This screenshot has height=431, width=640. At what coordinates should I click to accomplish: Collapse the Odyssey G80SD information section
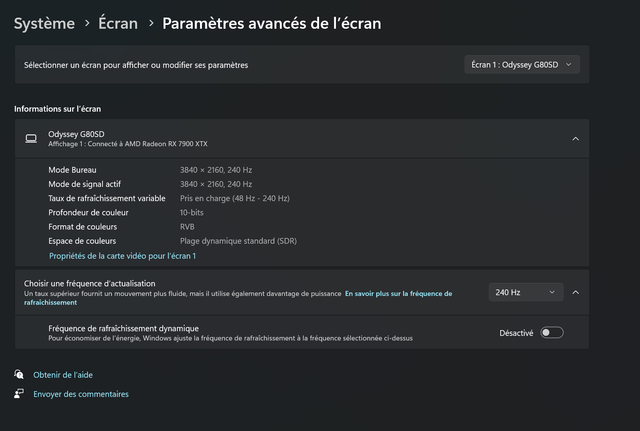576,139
